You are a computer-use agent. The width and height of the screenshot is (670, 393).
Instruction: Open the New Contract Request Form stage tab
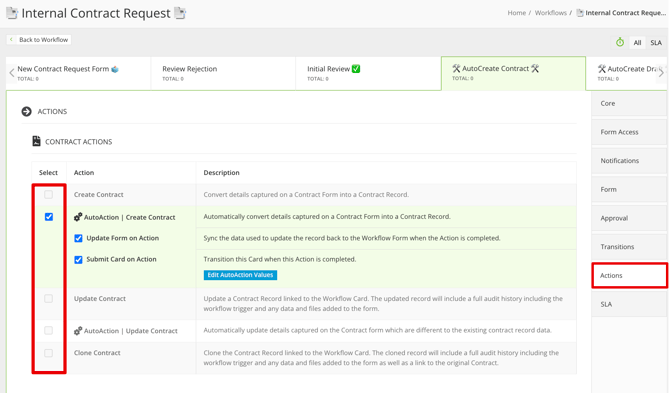coord(78,73)
